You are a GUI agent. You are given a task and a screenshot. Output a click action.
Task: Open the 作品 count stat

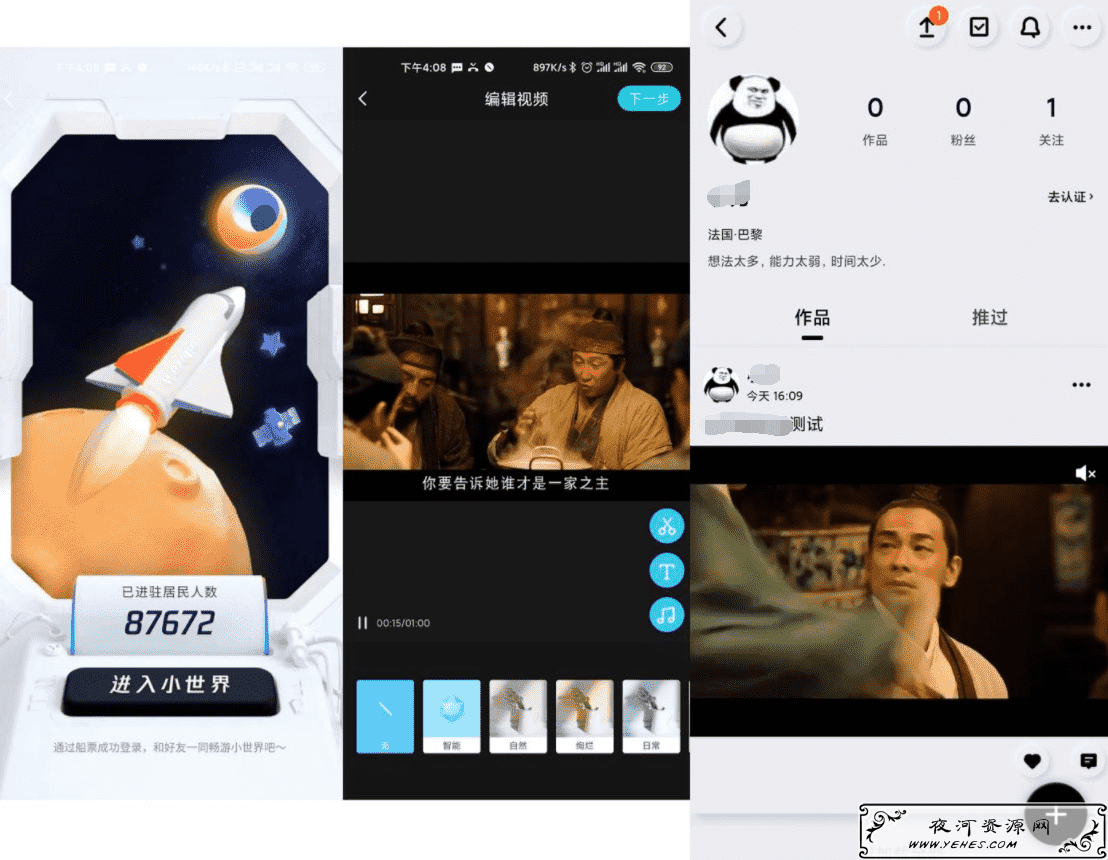click(875, 121)
